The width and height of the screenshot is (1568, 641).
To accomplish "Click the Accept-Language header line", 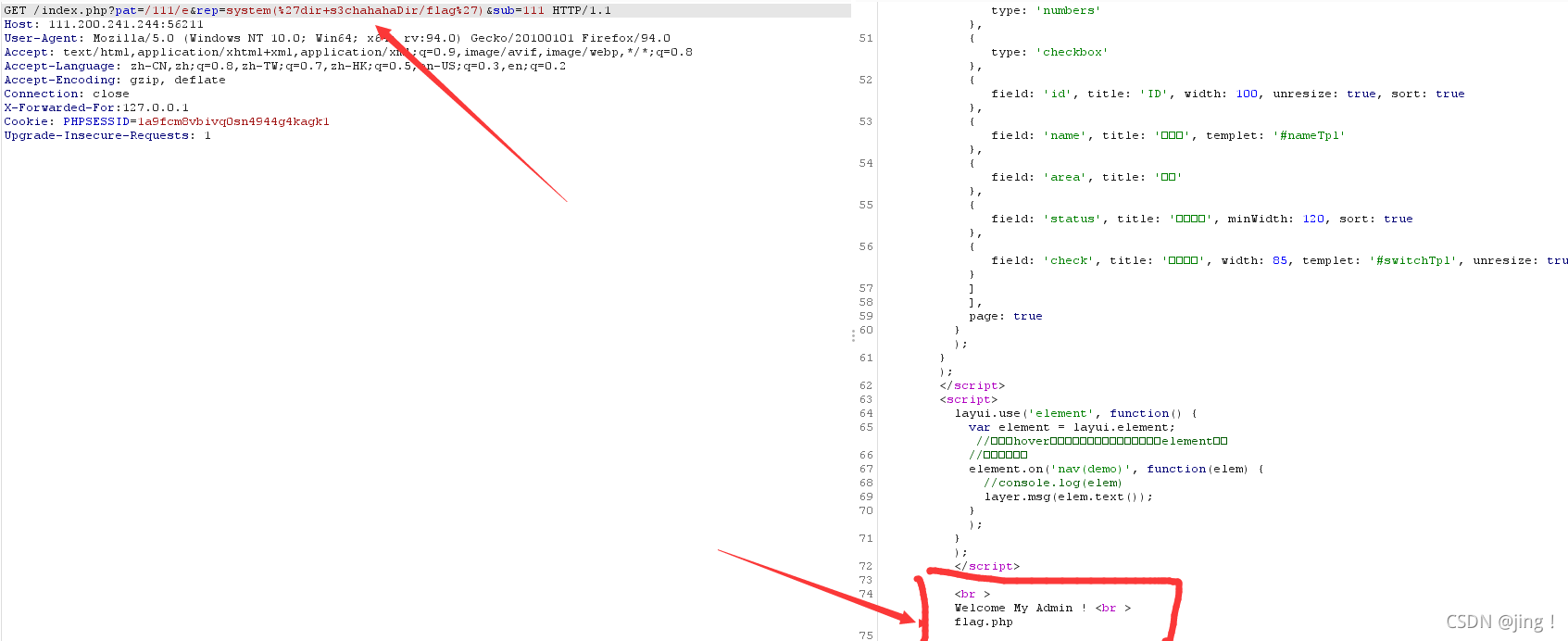I will [x=285, y=66].
